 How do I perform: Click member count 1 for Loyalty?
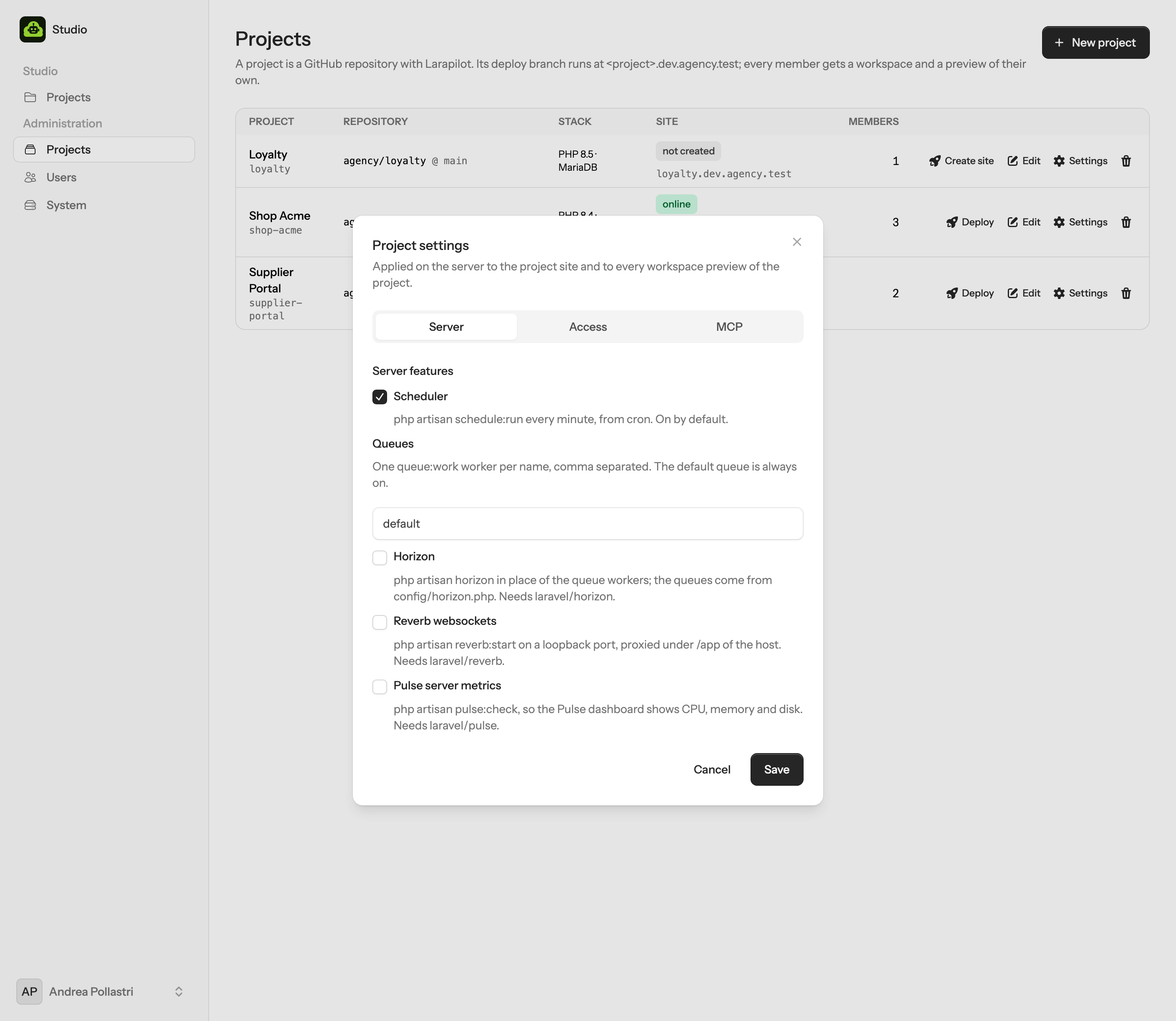895,161
